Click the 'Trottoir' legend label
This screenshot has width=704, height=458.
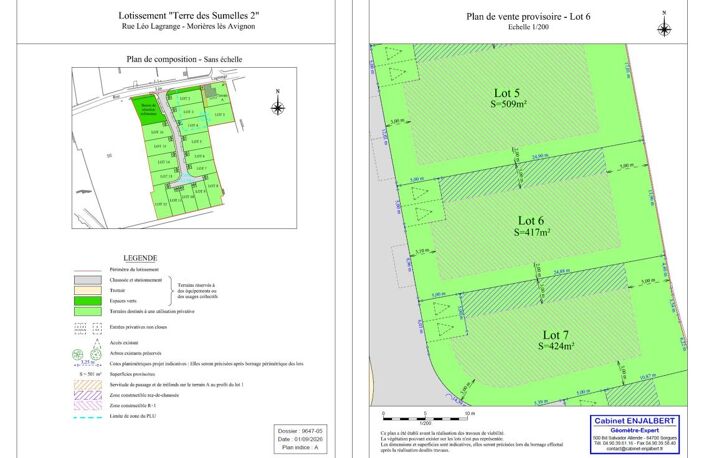pos(118,291)
